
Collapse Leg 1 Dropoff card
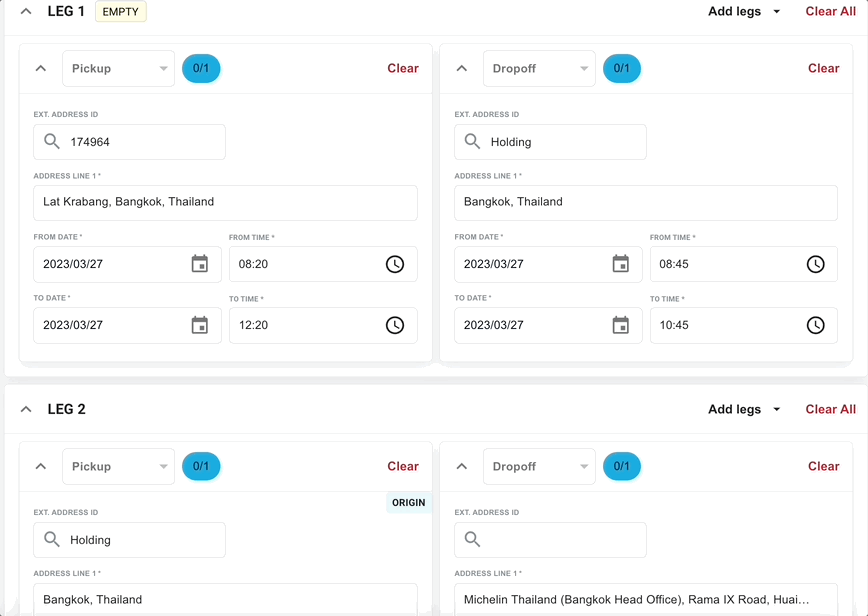[462, 69]
